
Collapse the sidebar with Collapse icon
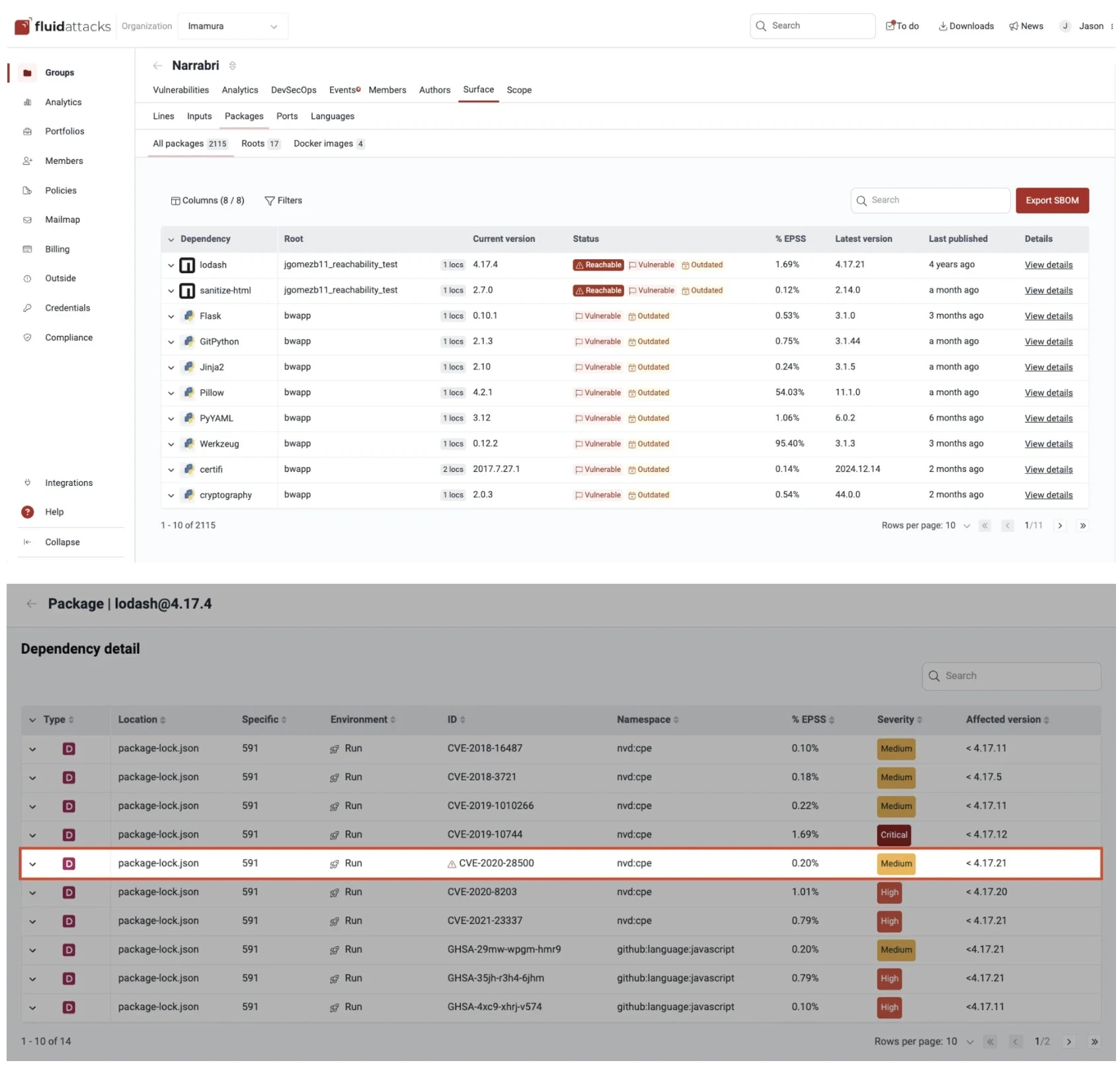[27, 543]
